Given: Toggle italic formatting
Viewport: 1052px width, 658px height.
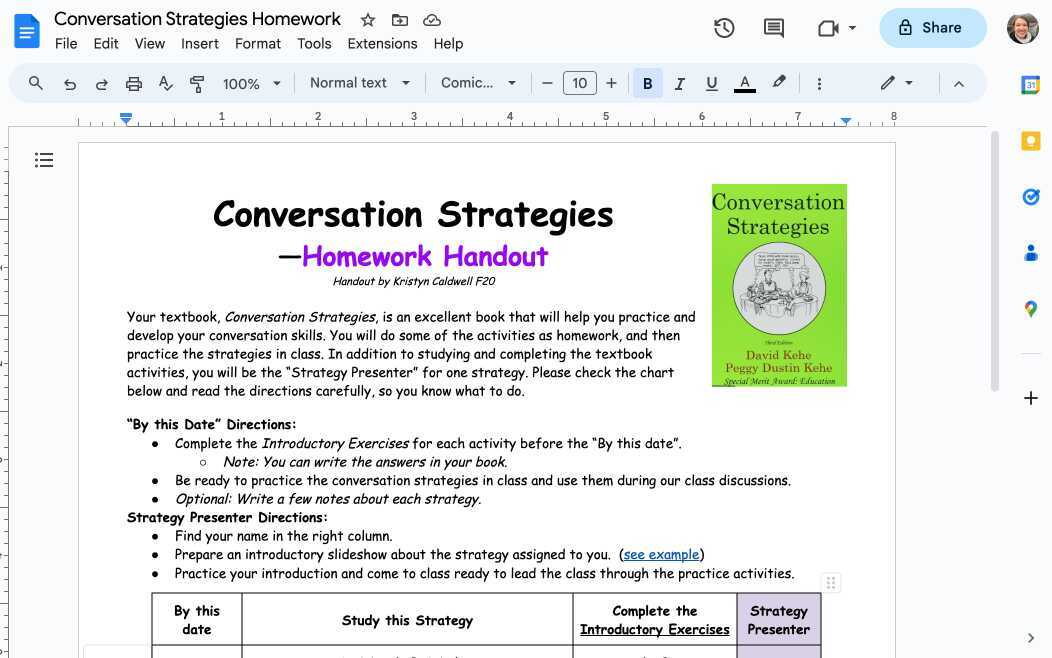Looking at the screenshot, I should pos(679,83).
